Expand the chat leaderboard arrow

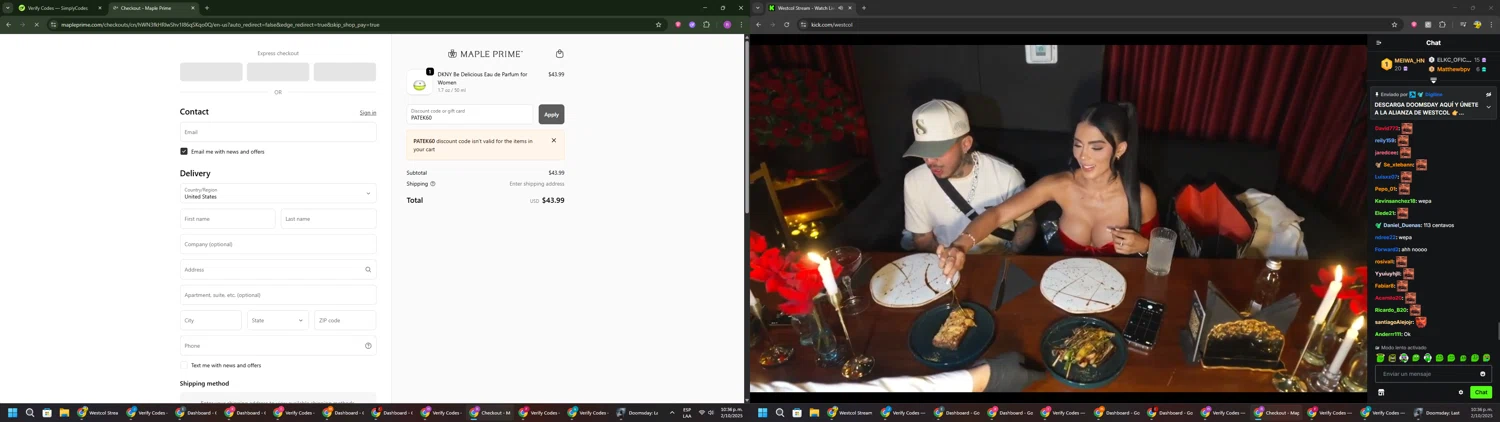(1433, 81)
